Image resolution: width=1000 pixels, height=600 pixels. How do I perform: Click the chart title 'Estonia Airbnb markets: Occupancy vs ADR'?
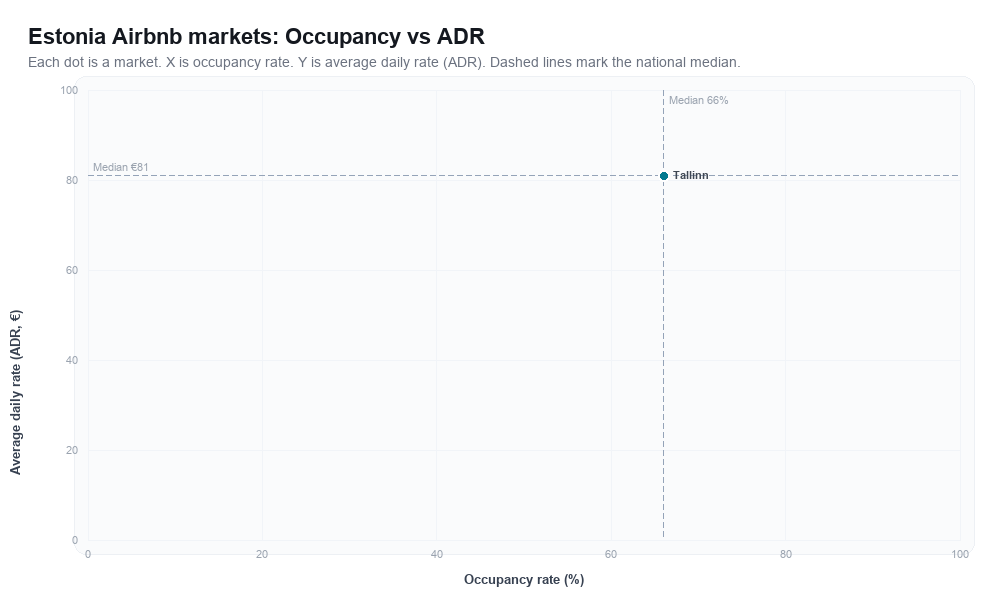(256, 36)
